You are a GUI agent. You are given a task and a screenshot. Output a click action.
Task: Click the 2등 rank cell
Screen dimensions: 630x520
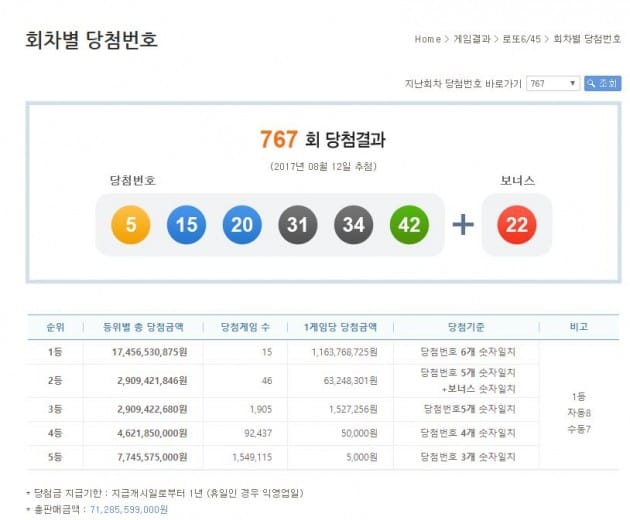coord(55,381)
